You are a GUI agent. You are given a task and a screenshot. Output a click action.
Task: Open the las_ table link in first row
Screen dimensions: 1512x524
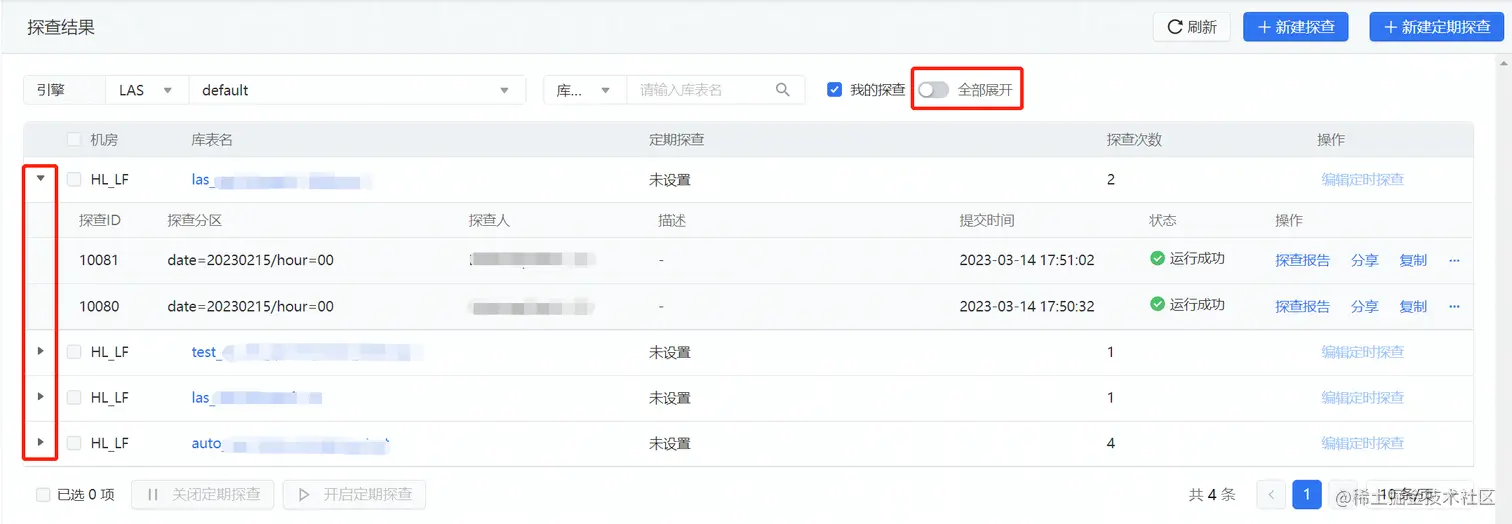pyautogui.click(x=281, y=180)
